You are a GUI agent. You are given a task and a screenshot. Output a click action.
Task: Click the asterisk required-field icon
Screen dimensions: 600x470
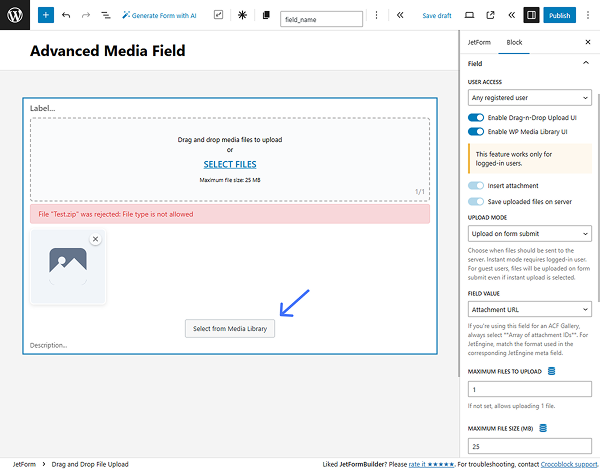click(x=242, y=15)
